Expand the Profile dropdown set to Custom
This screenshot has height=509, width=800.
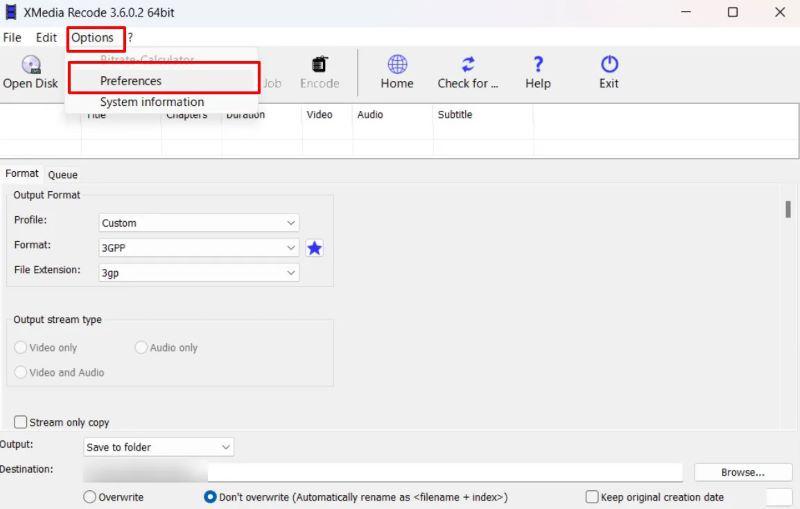pyautogui.click(x=199, y=223)
